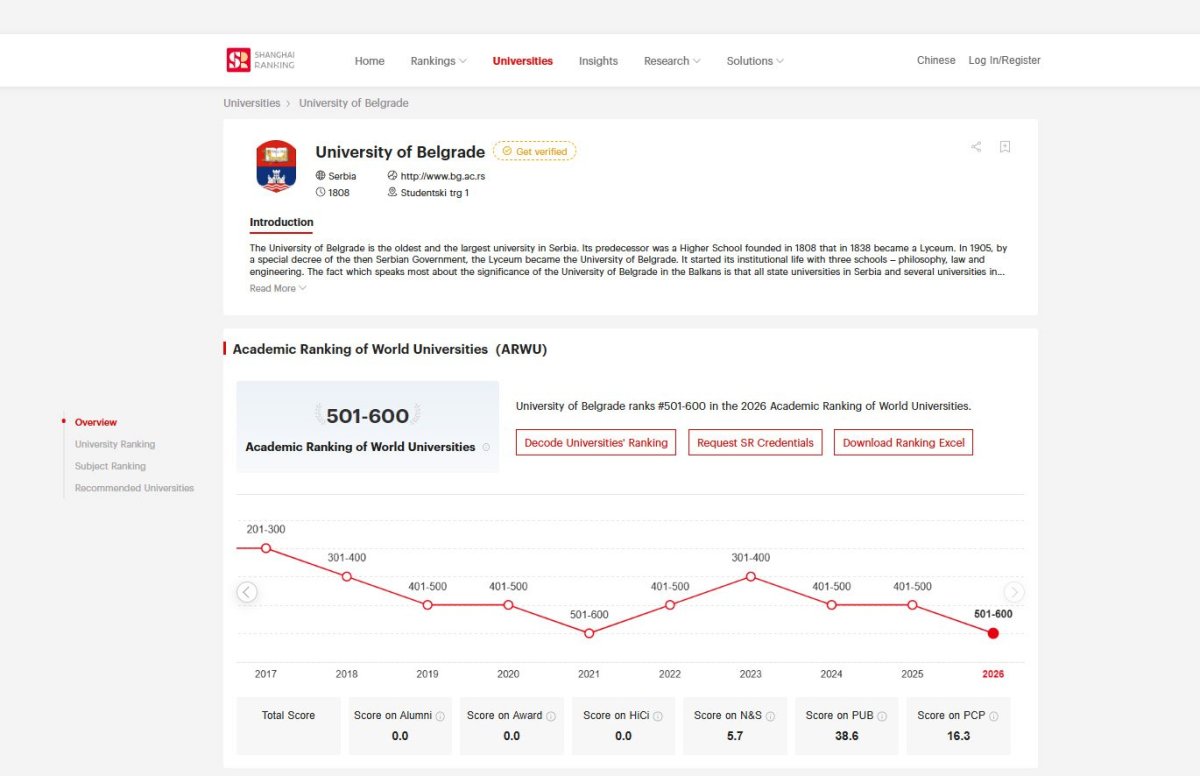
Task: Jump to University Ranking section
Action: [x=115, y=444]
